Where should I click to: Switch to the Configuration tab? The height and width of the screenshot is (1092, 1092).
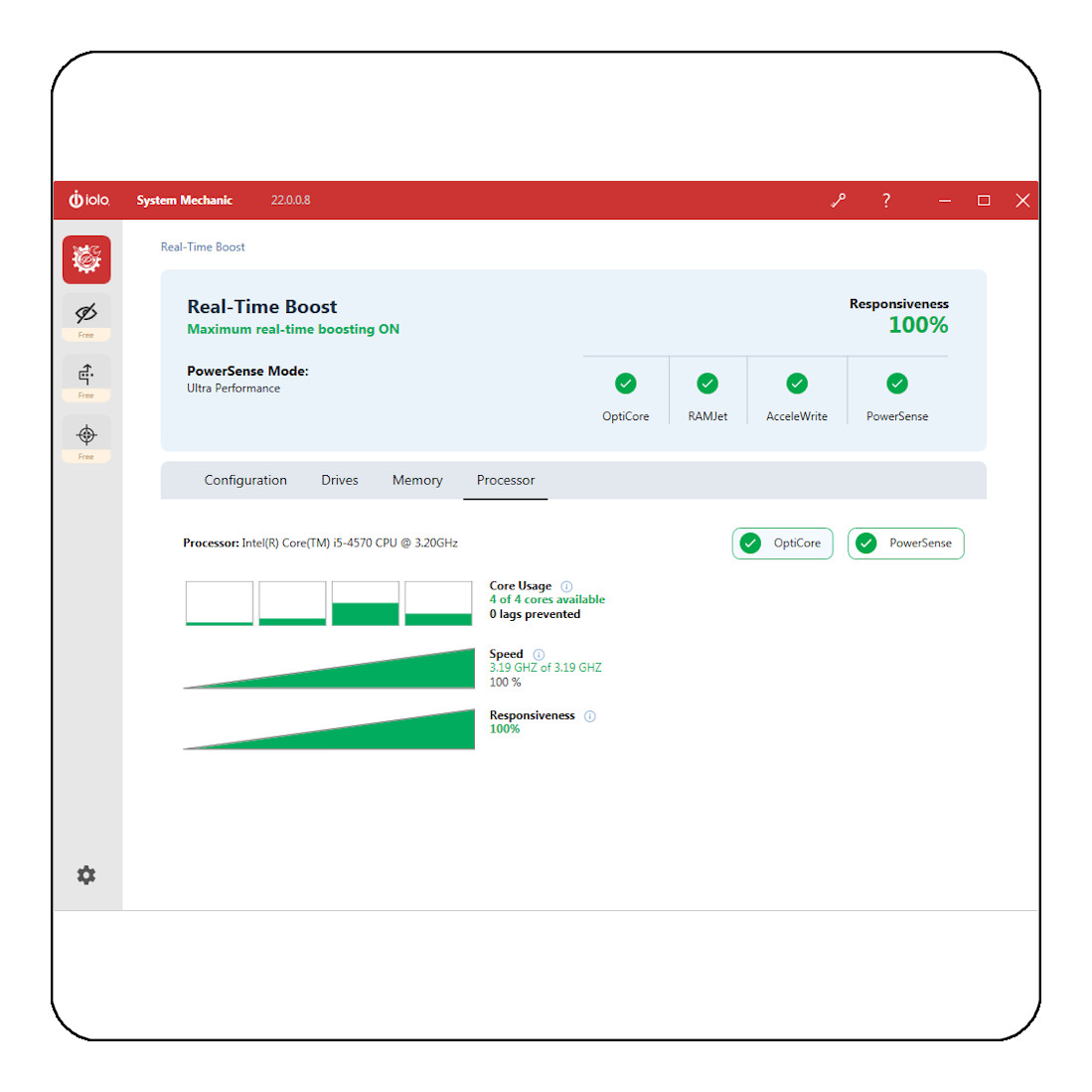pyautogui.click(x=245, y=480)
